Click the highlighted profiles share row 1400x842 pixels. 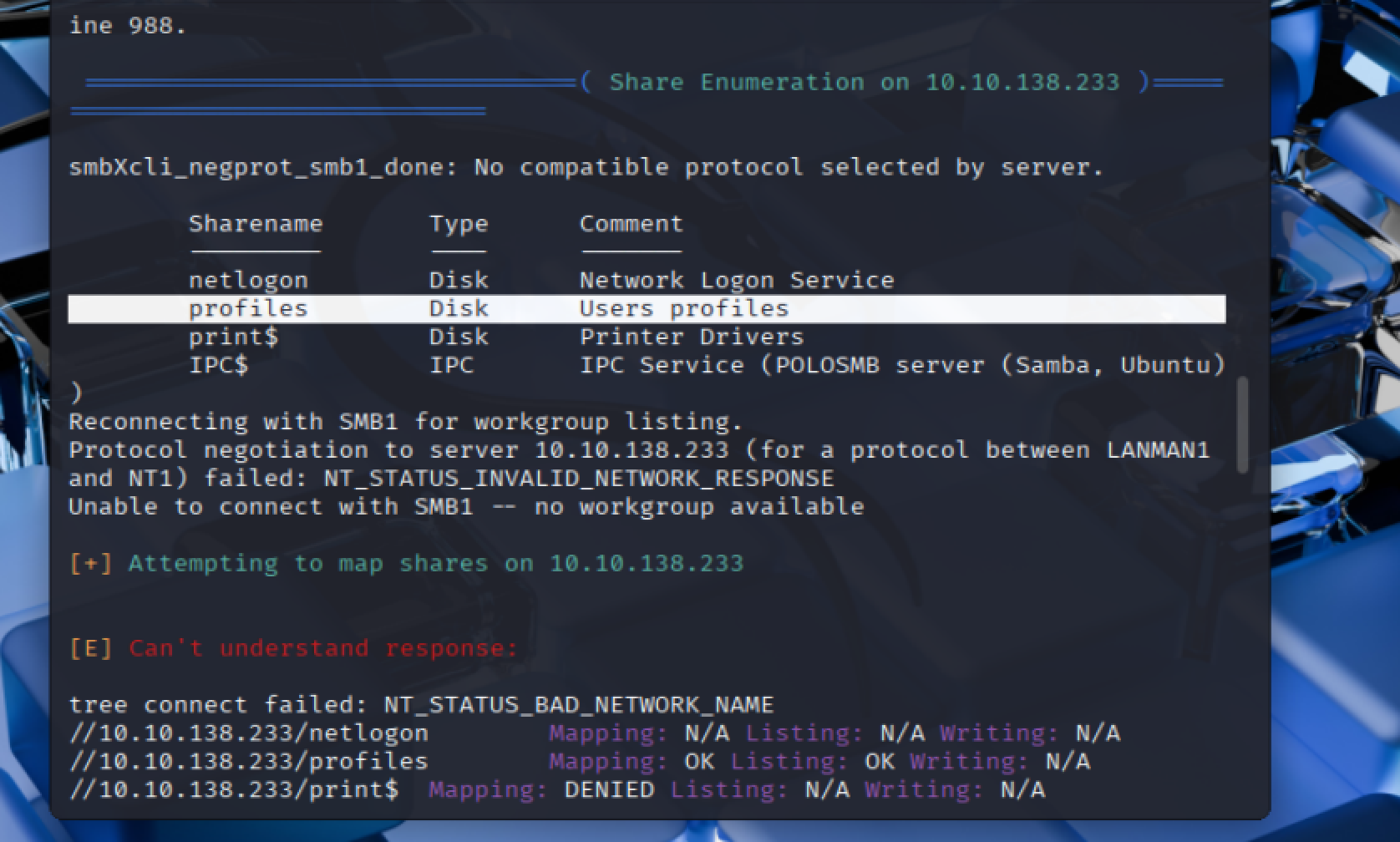point(646,308)
